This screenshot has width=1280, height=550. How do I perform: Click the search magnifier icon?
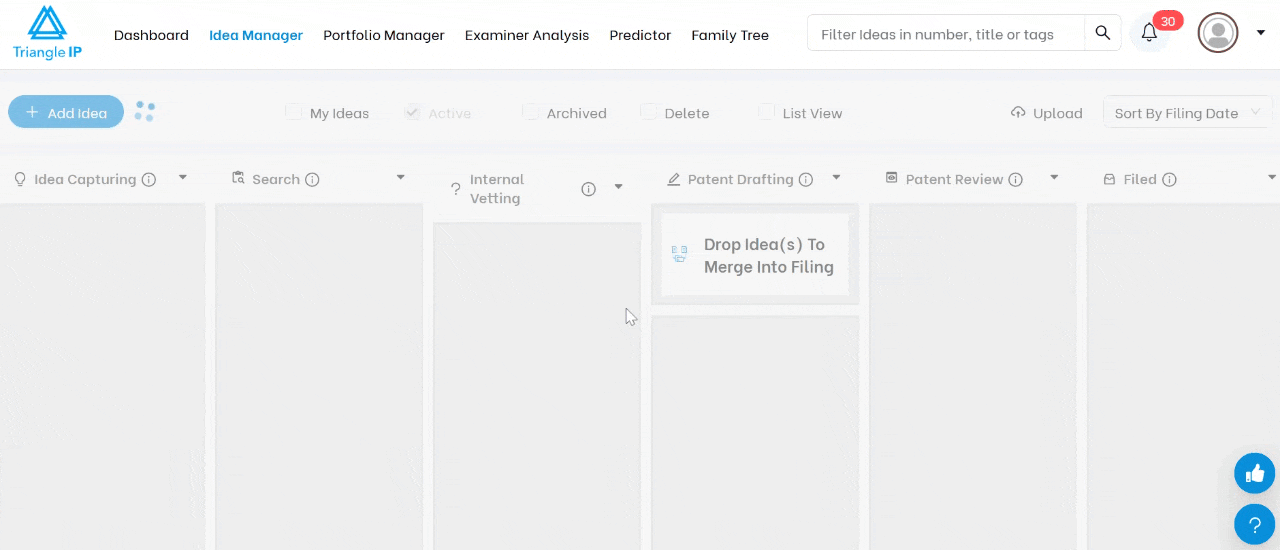(x=1102, y=33)
